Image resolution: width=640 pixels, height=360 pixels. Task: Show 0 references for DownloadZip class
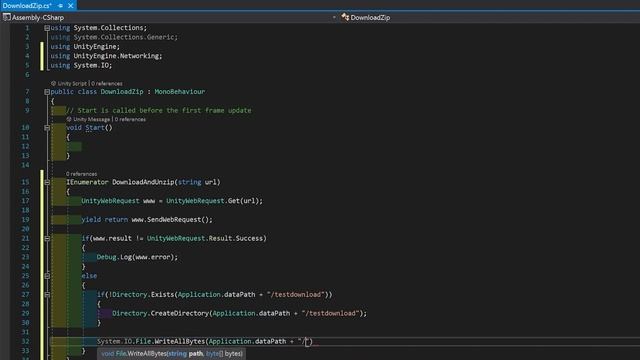tap(107, 83)
